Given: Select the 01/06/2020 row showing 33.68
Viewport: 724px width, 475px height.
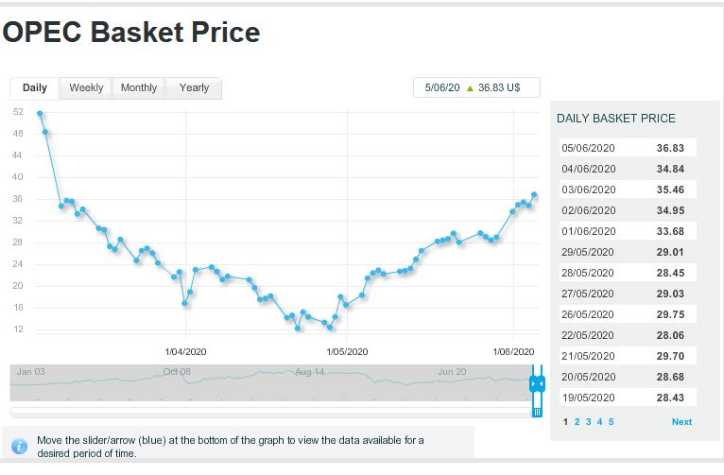Looking at the screenshot, I should pos(627,231).
